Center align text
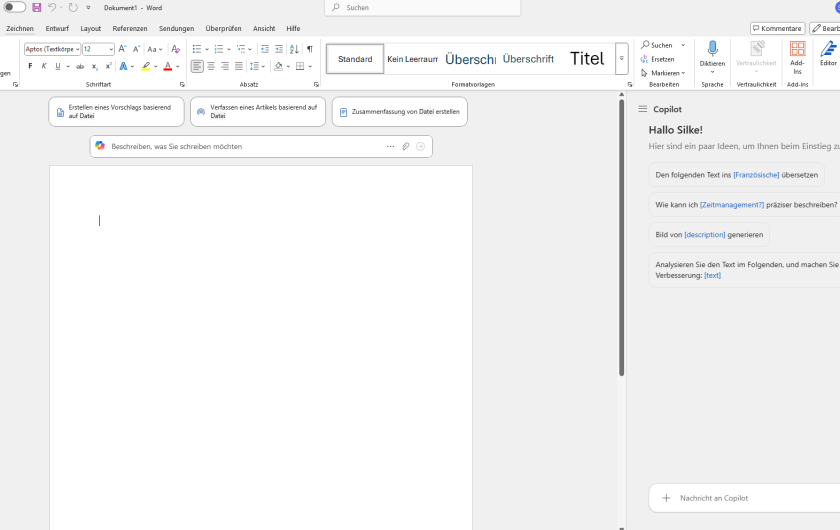840x530 pixels. pyautogui.click(x=211, y=66)
